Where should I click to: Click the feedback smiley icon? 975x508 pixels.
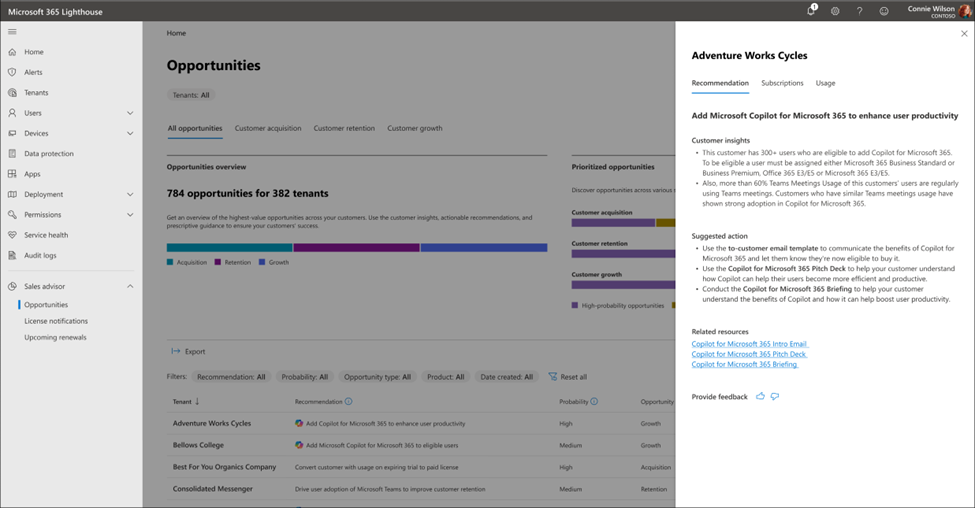click(x=884, y=11)
